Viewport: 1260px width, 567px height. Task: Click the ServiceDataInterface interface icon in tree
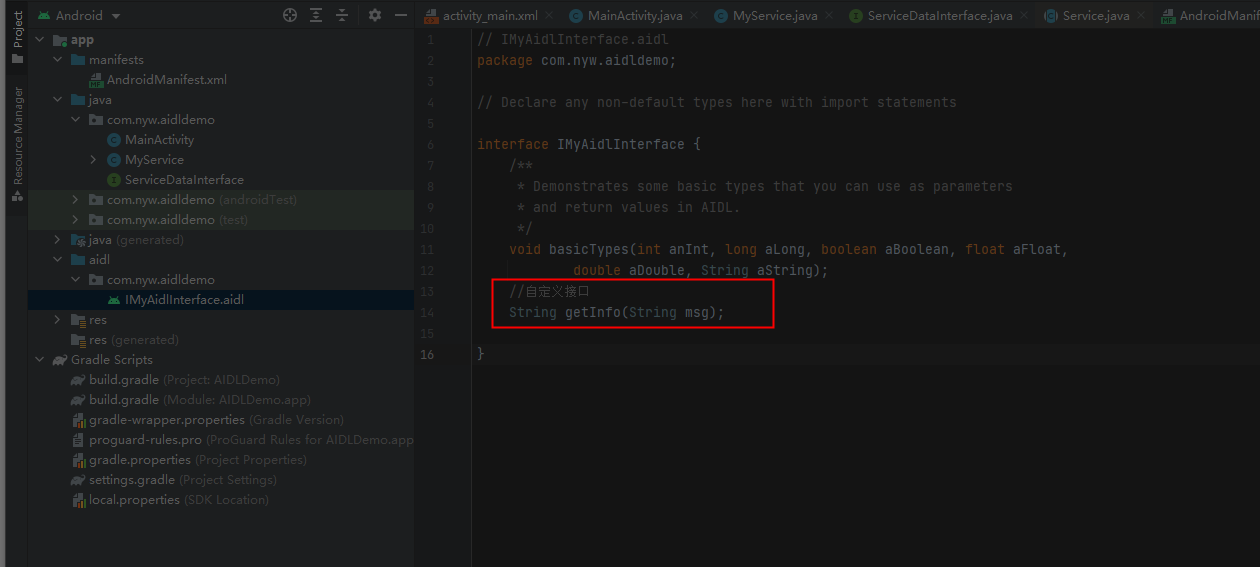tap(114, 180)
